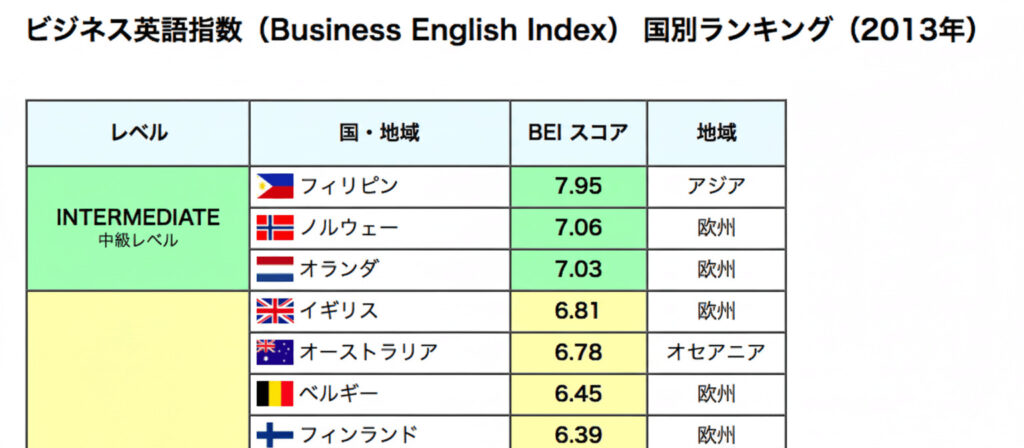Click the Norway flag icon
Image resolution: width=1024 pixels, height=448 pixels.
point(275,228)
